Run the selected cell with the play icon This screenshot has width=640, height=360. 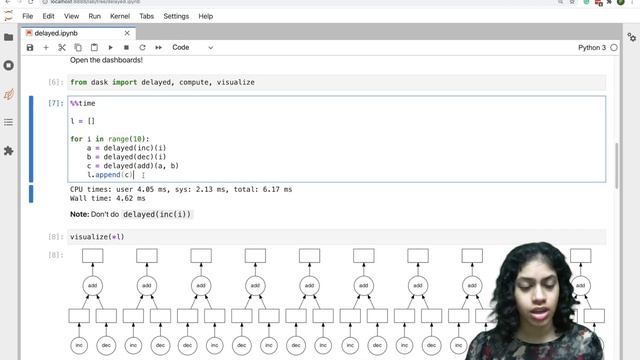coord(110,48)
